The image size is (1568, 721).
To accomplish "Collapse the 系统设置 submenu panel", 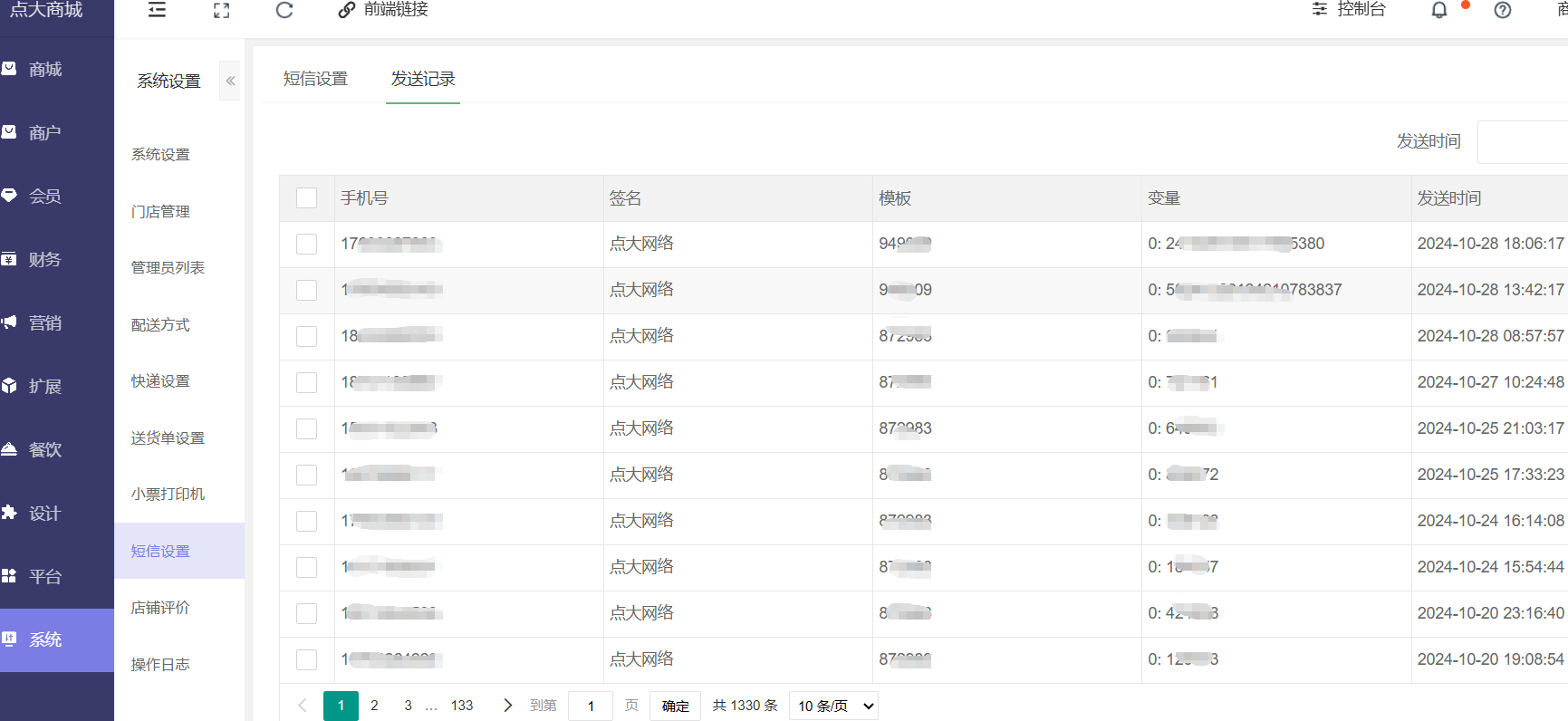I will pyautogui.click(x=231, y=81).
